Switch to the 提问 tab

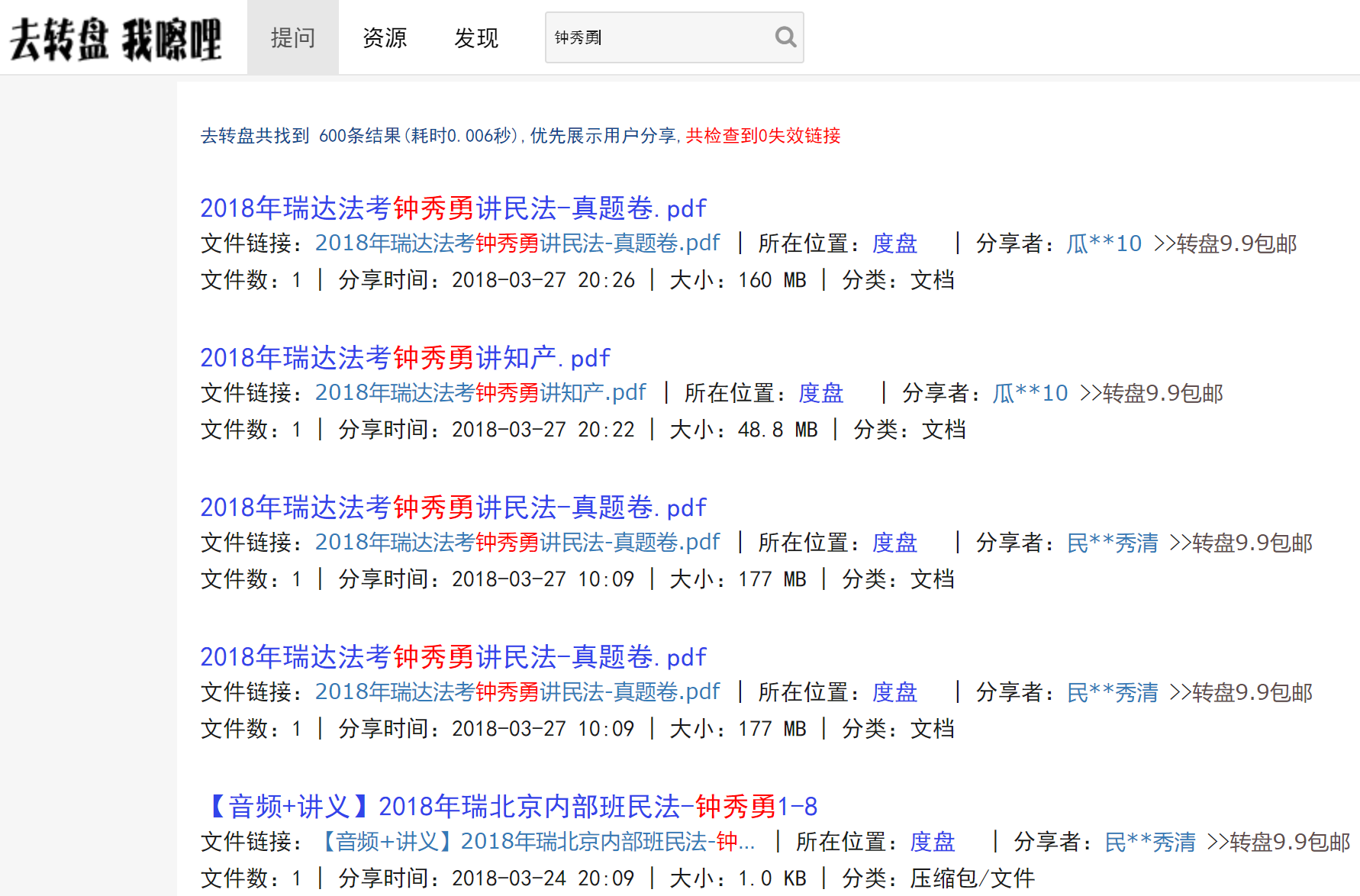click(293, 37)
